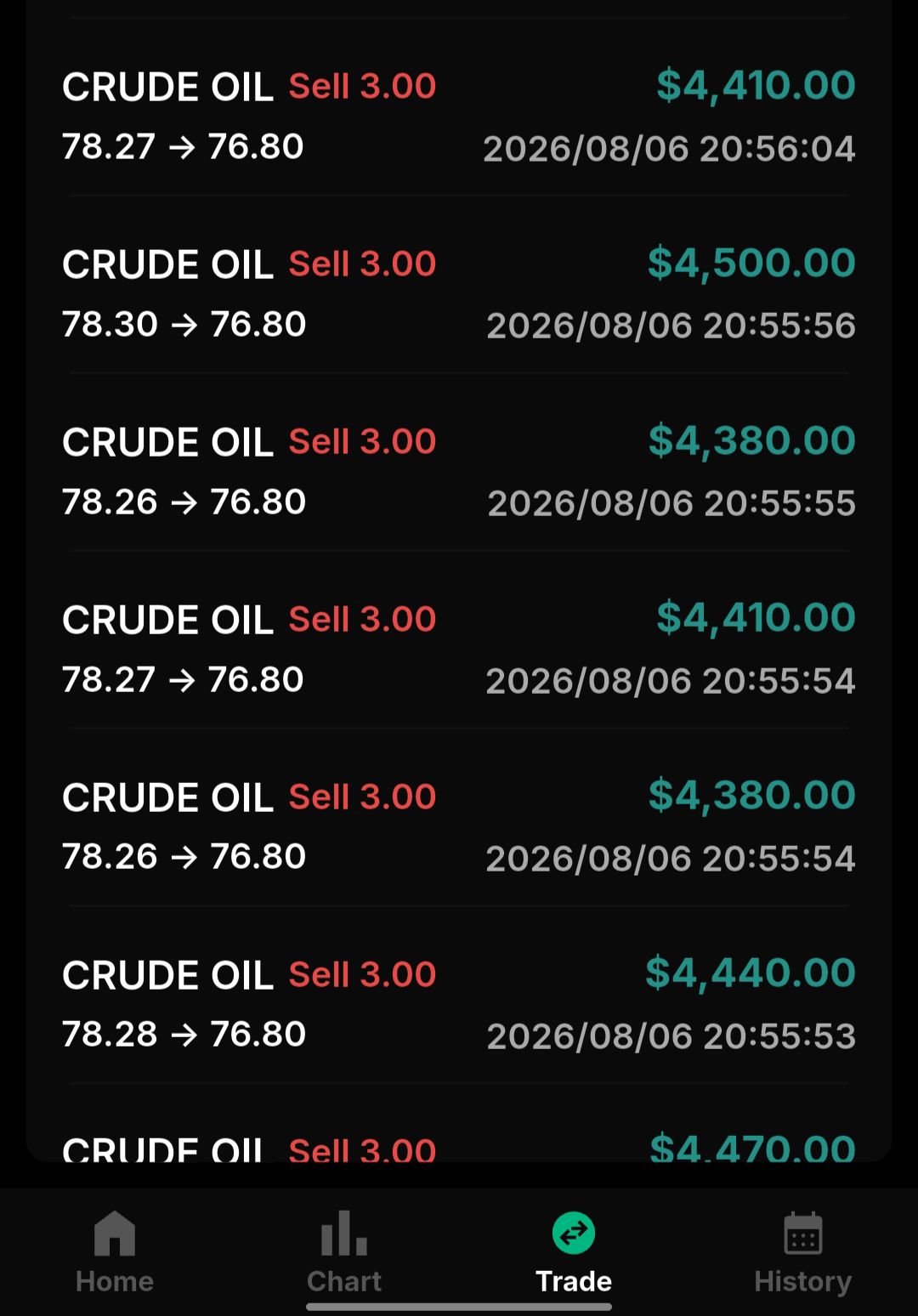Screen dimensions: 918x1316
Task: Tap the bottom home gesture bar
Action: tap(459, 1307)
